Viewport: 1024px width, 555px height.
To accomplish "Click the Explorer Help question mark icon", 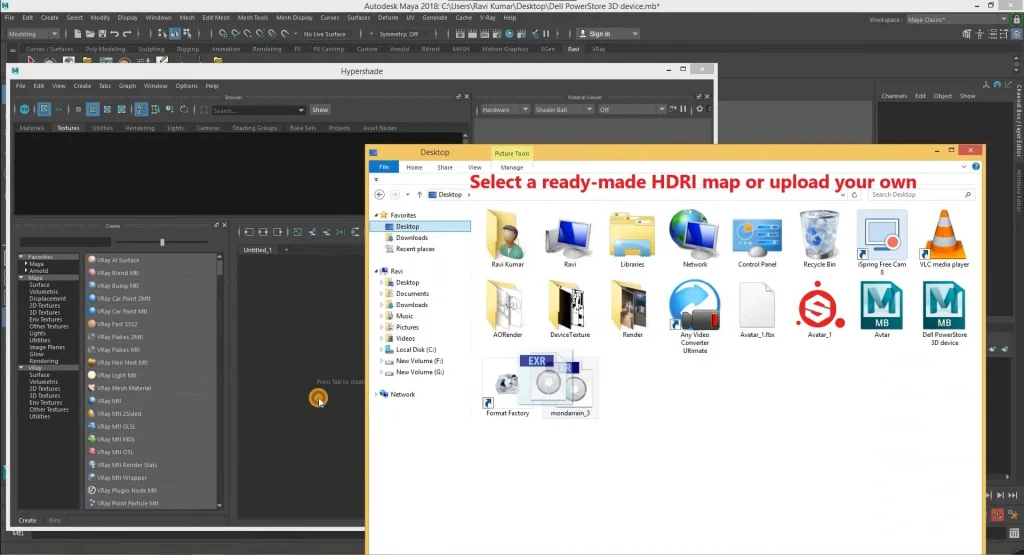I will click(976, 167).
